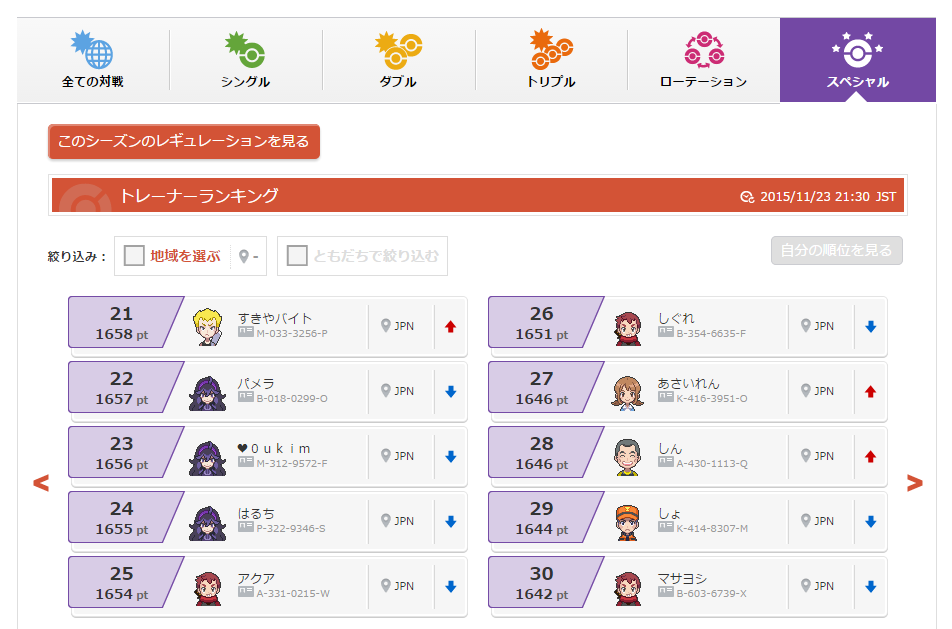Click the 自分の順位を見る button
Viewport: 952px width, 629px height.
[837, 250]
